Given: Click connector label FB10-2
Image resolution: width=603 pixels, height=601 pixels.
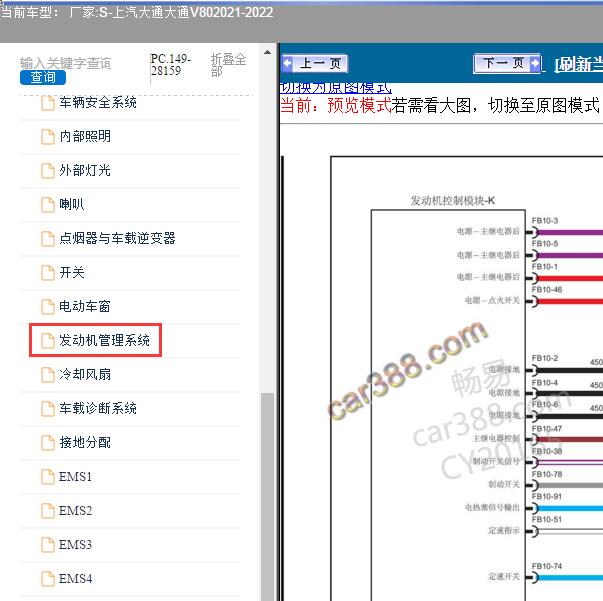Looking at the screenshot, I should pos(545,358).
